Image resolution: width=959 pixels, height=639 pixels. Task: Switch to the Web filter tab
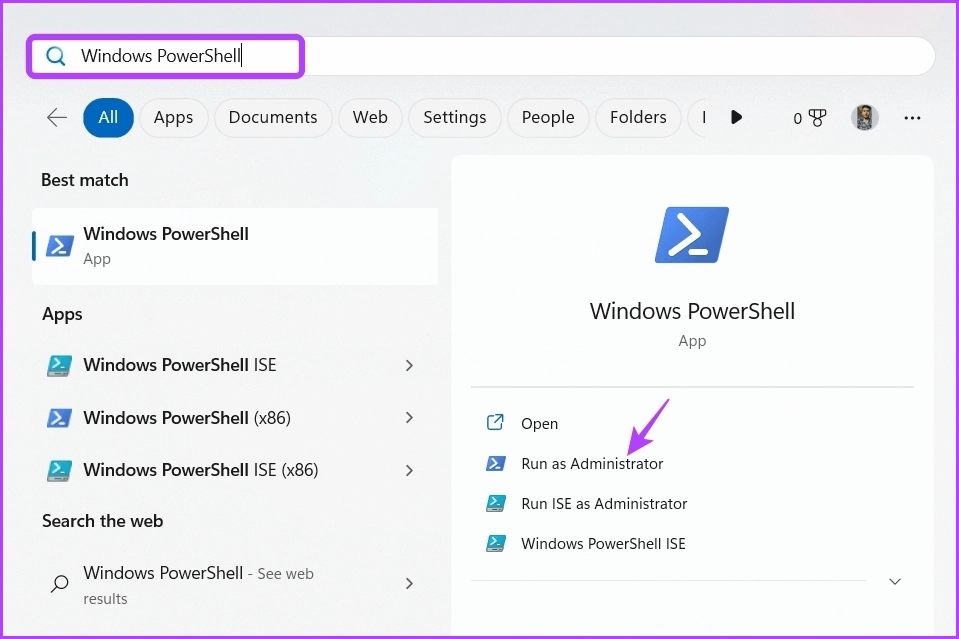coord(370,117)
